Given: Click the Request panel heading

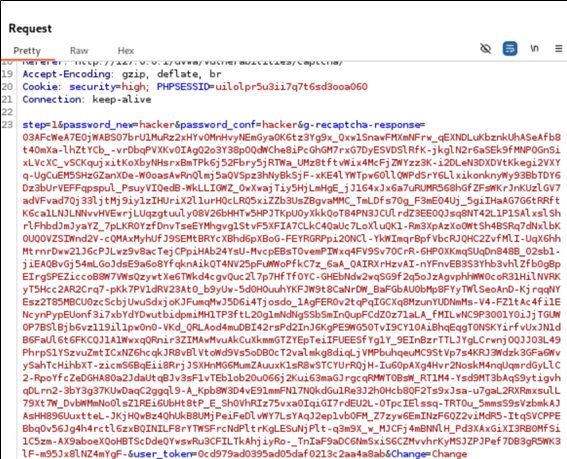Looking at the screenshot, I should (30, 29).
